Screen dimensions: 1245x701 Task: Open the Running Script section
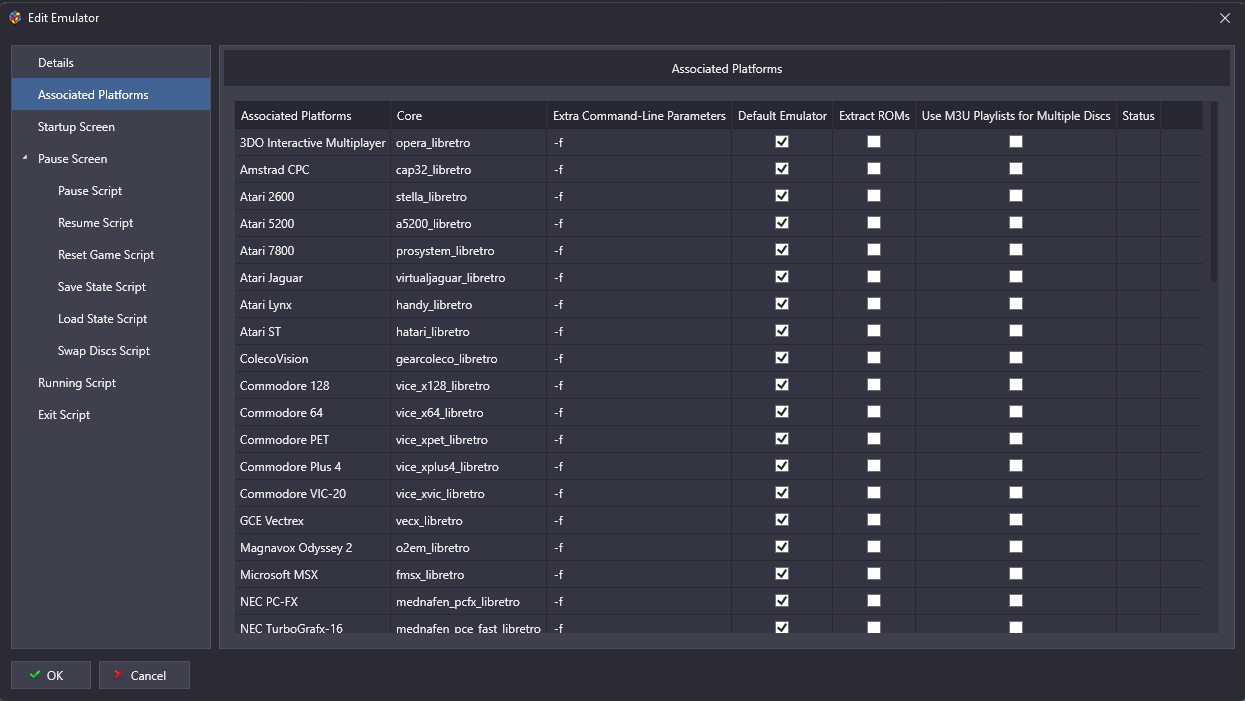pos(111,382)
